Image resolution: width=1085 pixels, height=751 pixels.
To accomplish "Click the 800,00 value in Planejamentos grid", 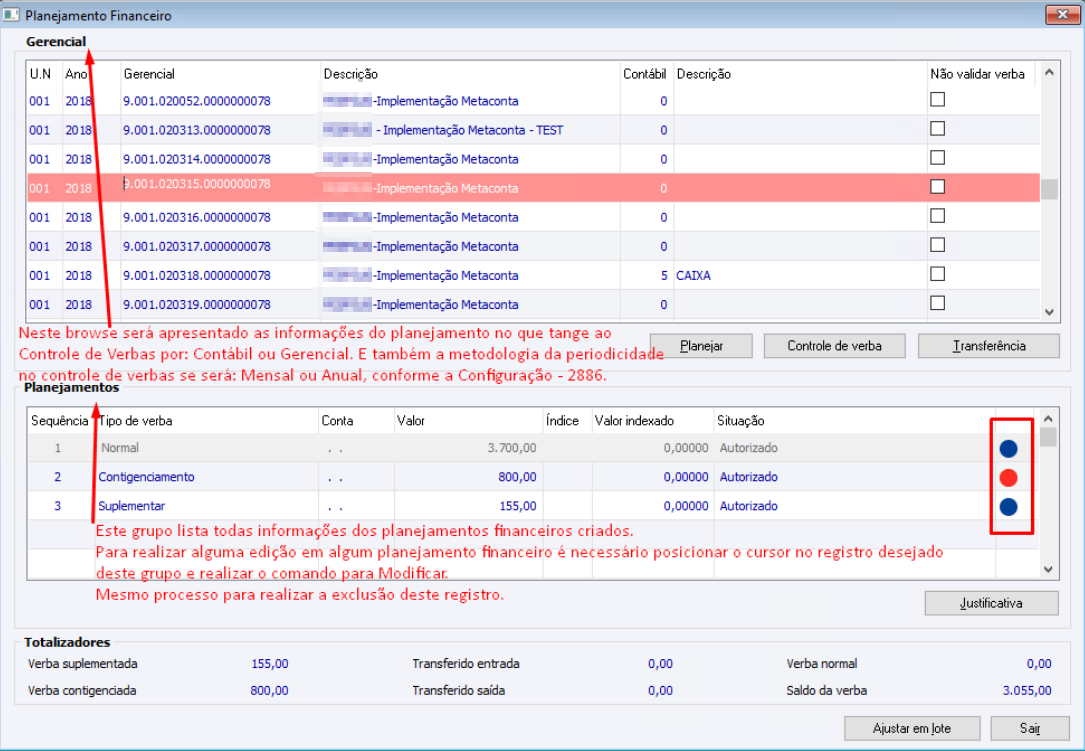I will tap(517, 478).
